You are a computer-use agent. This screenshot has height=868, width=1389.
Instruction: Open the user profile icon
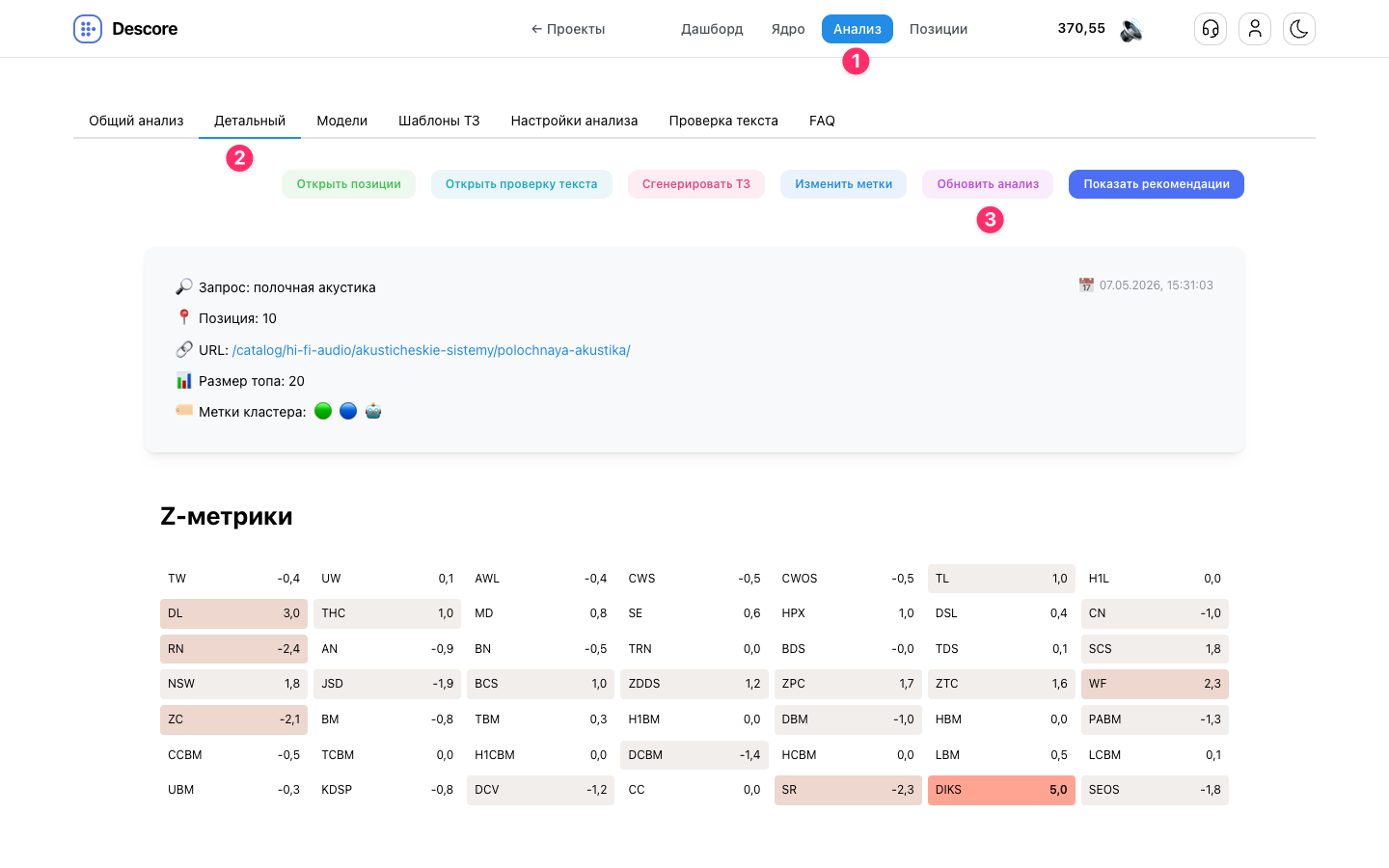tap(1255, 29)
